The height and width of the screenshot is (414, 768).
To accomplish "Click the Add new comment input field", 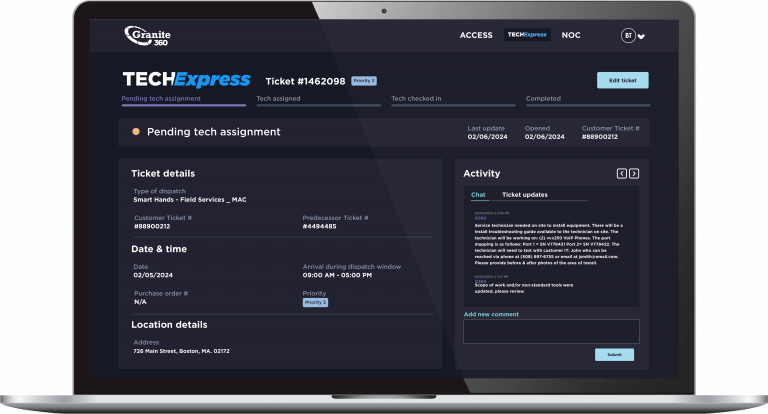I will coord(551,332).
